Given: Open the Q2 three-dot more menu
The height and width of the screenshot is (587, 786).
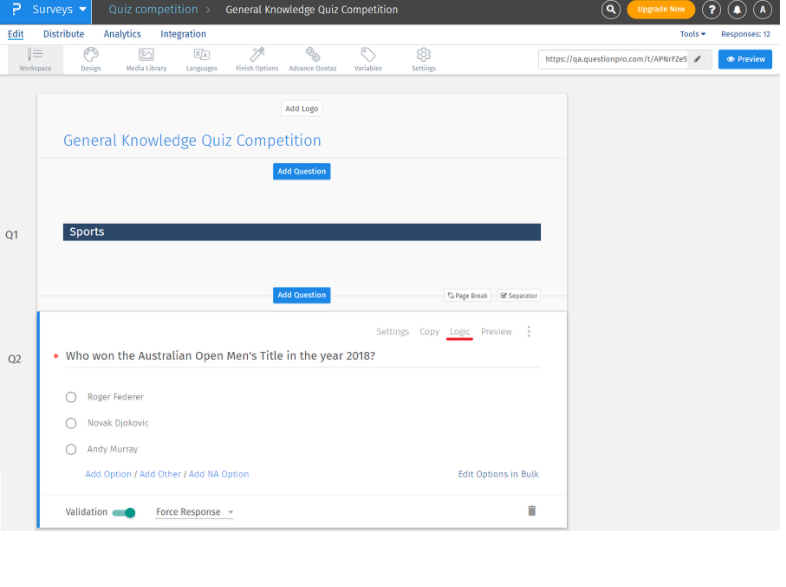Looking at the screenshot, I should tap(529, 331).
